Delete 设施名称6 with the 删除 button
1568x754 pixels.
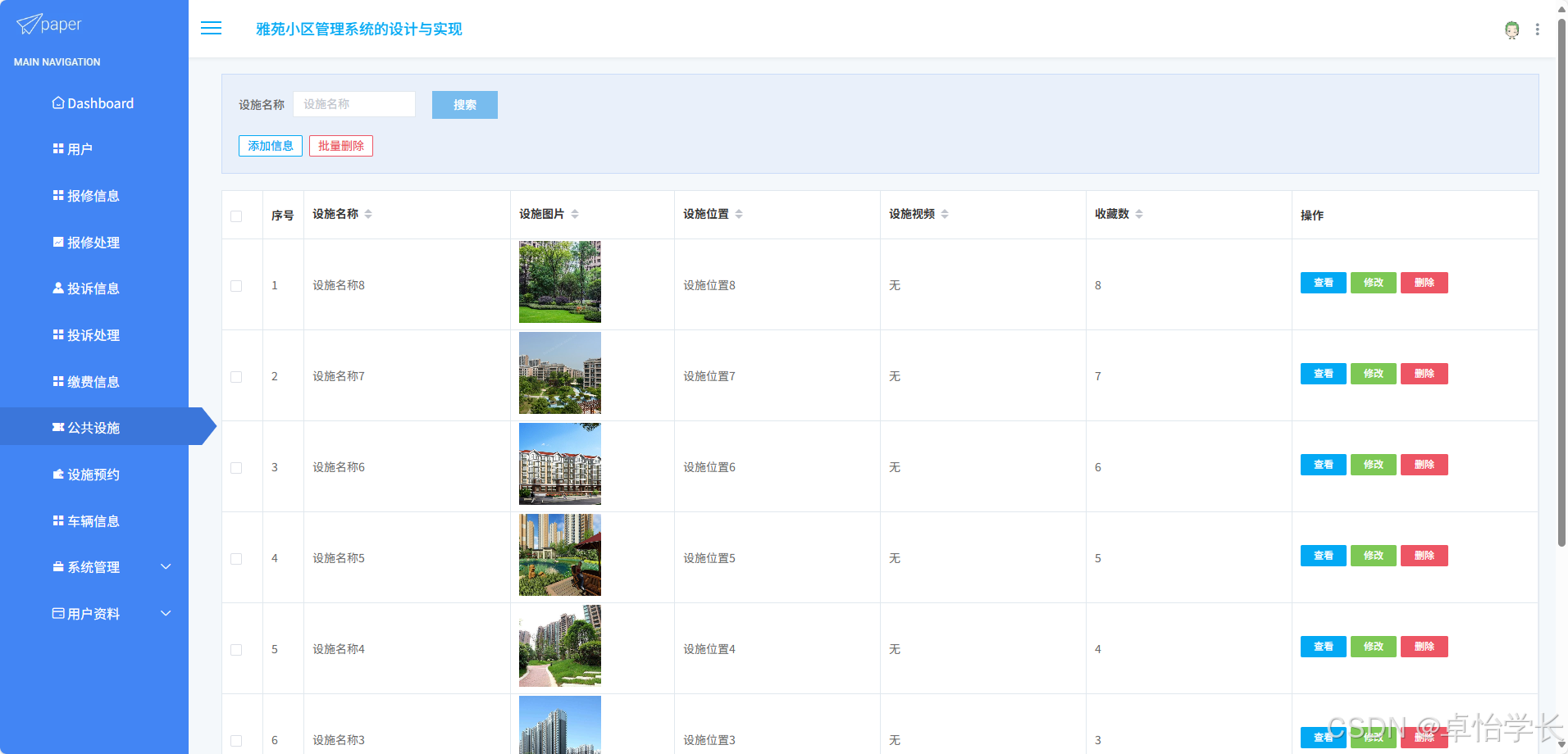(x=1424, y=465)
